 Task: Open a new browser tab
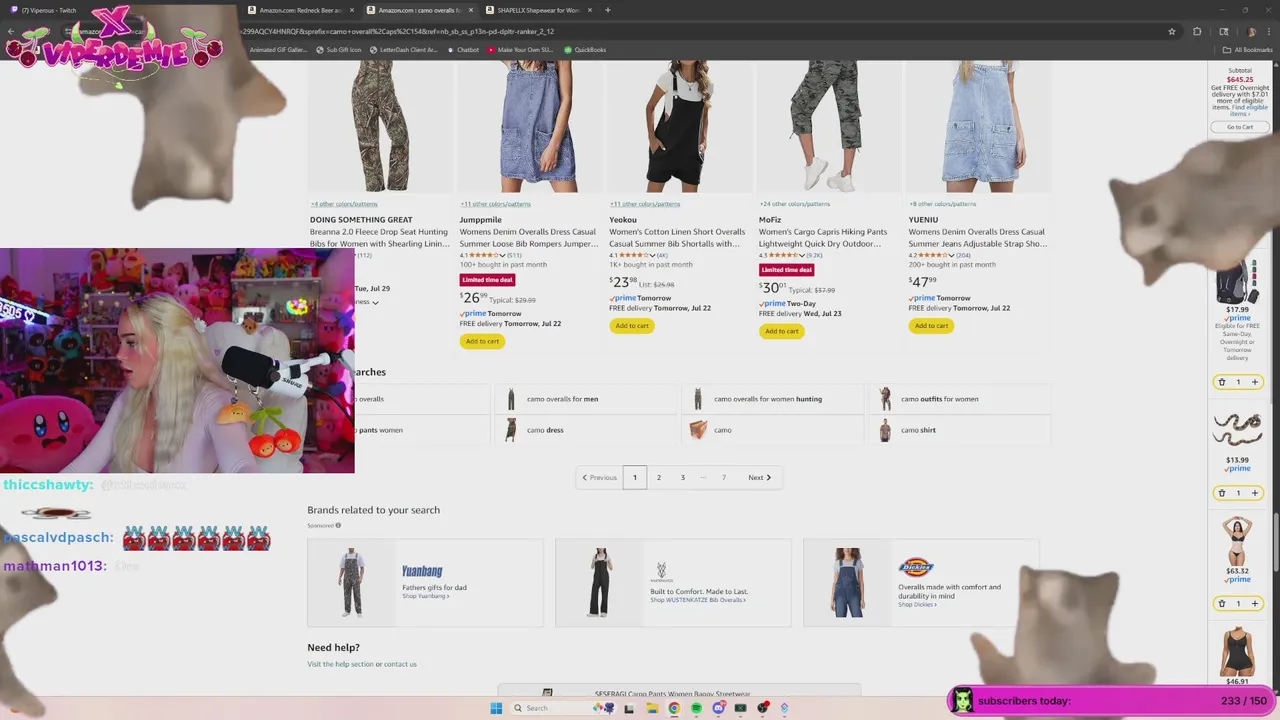(x=607, y=10)
